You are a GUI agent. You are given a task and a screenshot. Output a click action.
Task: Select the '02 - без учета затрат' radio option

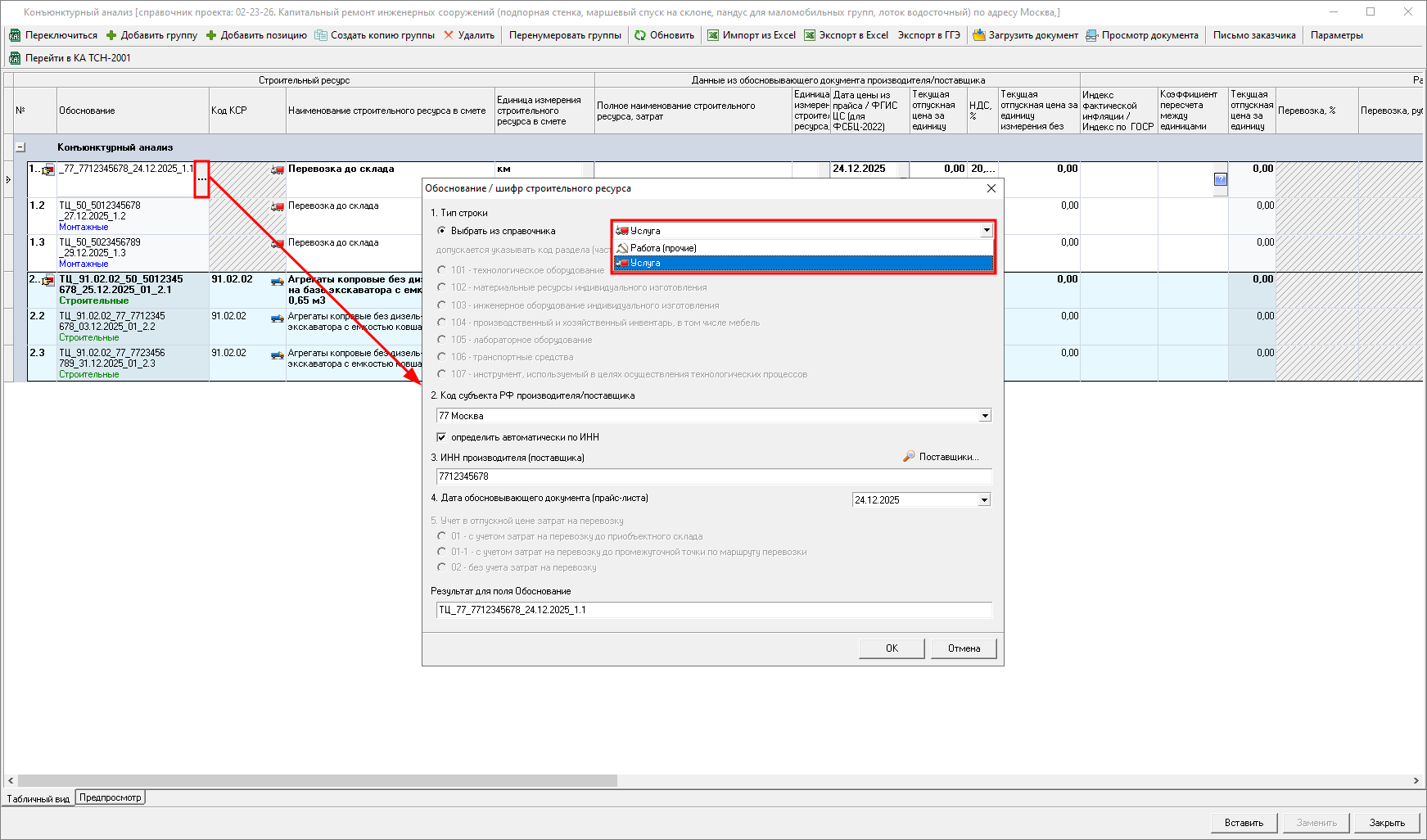click(442, 567)
